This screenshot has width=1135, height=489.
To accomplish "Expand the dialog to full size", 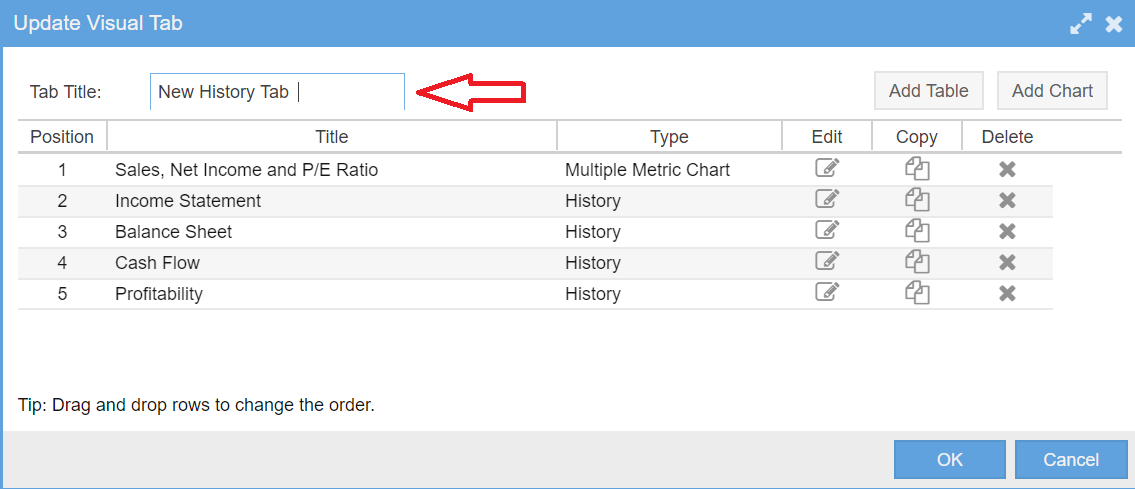I will pyautogui.click(x=1081, y=24).
